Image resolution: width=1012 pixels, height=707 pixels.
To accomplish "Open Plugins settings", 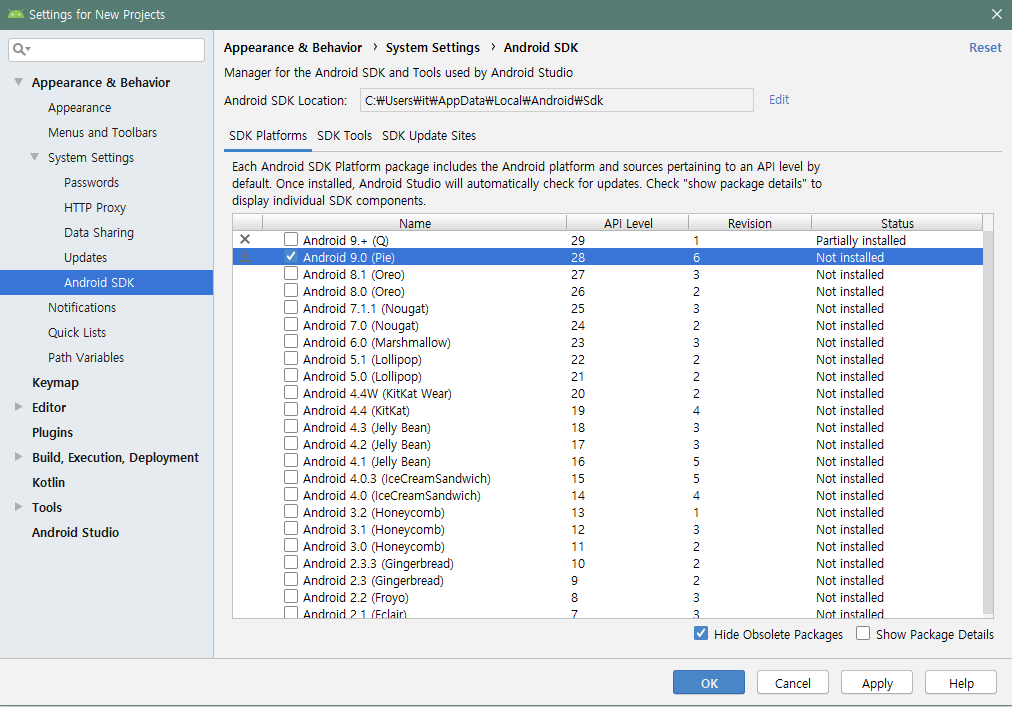I will tap(52, 433).
